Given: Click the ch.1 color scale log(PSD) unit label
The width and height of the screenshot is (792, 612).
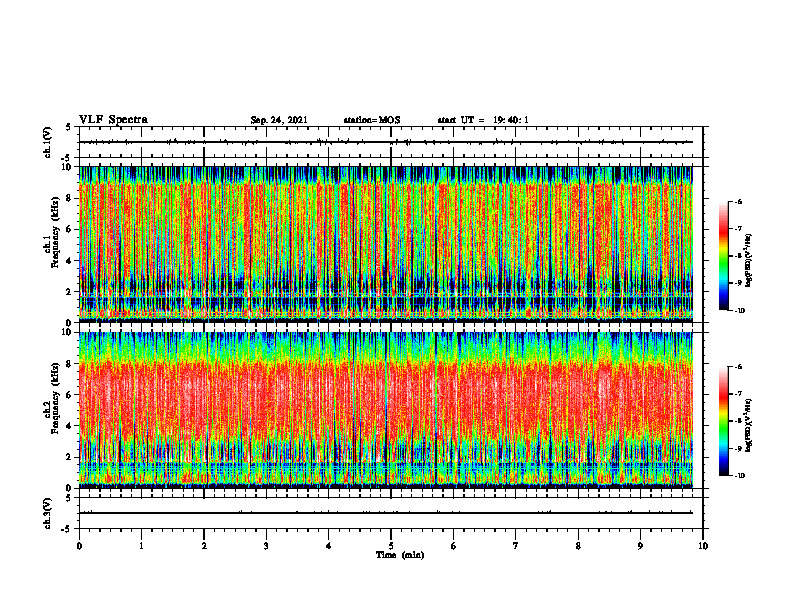Looking at the screenshot, I should (x=749, y=260).
